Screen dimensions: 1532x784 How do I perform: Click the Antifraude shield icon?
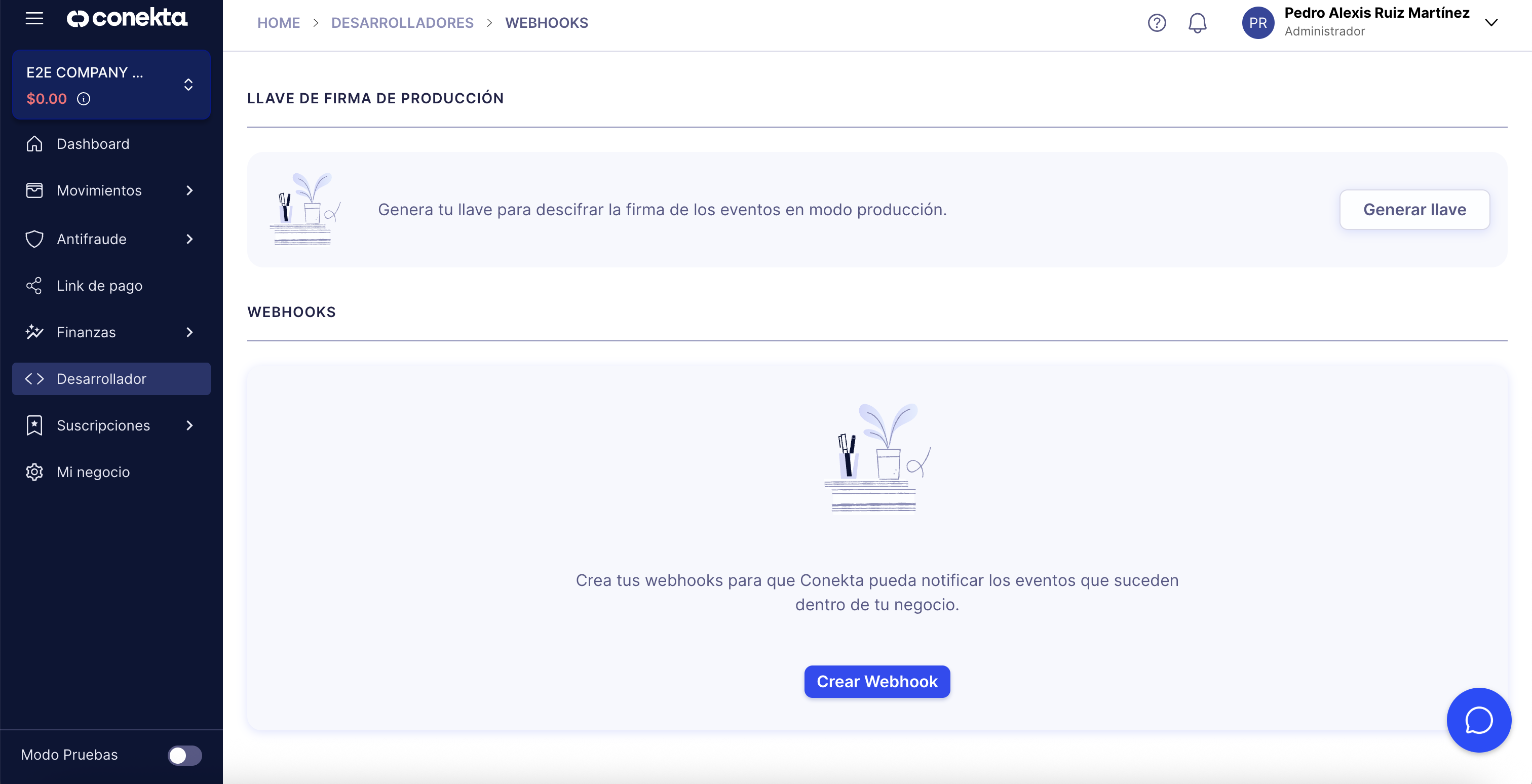pyautogui.click(x=34, y=239)
